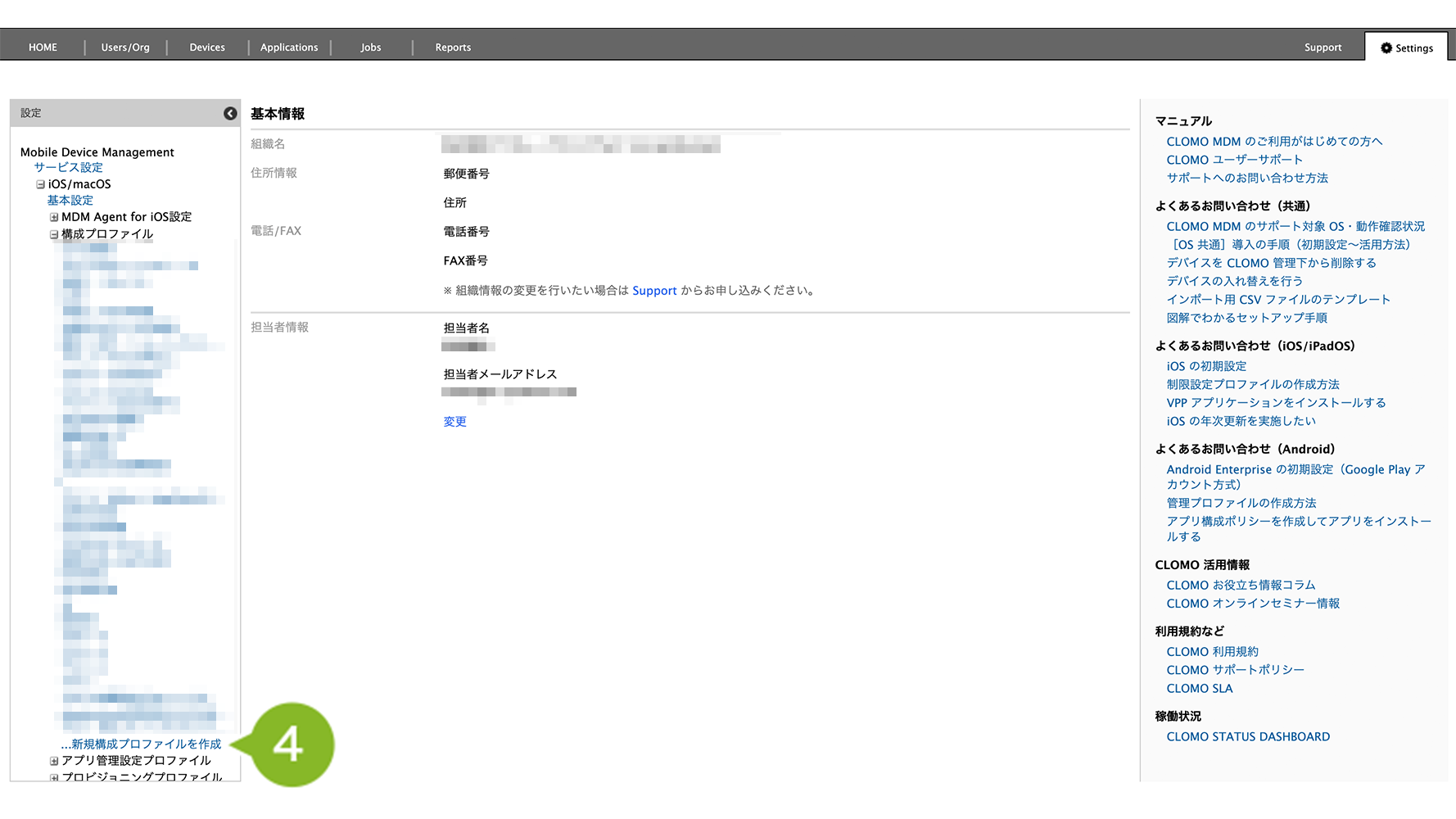Open CLOMO 利用規約 link
Screen dimensions: 1456x819
tap(1212, 652)
